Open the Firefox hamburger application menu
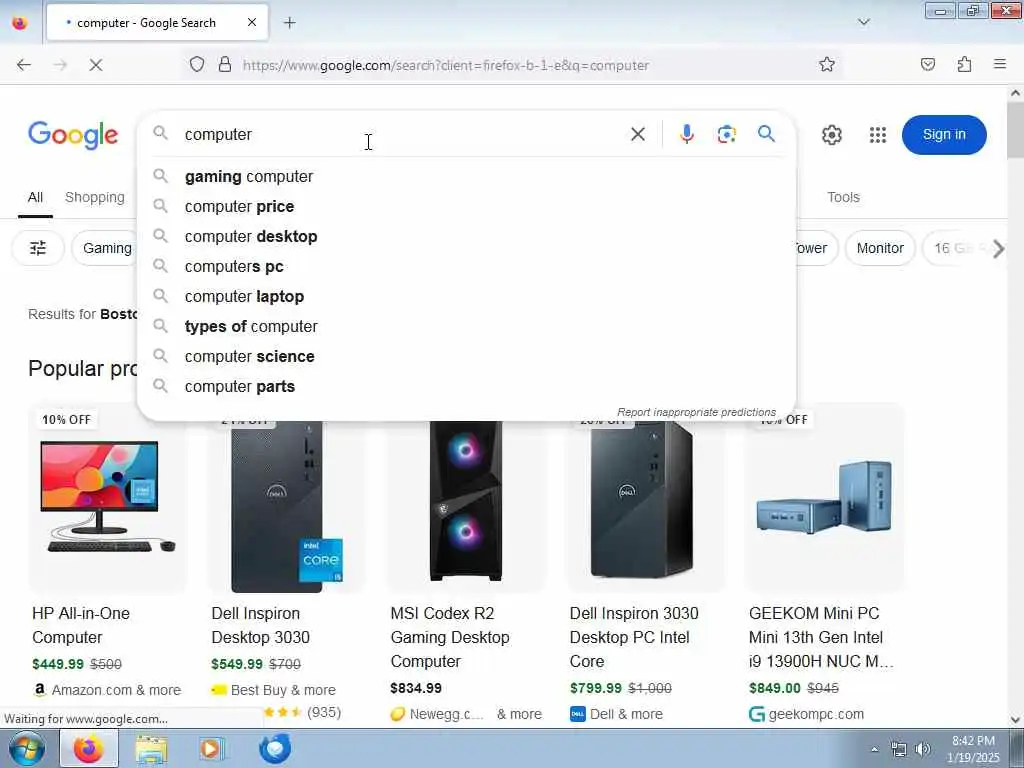1024x768 pixels. pos(1000,64)
